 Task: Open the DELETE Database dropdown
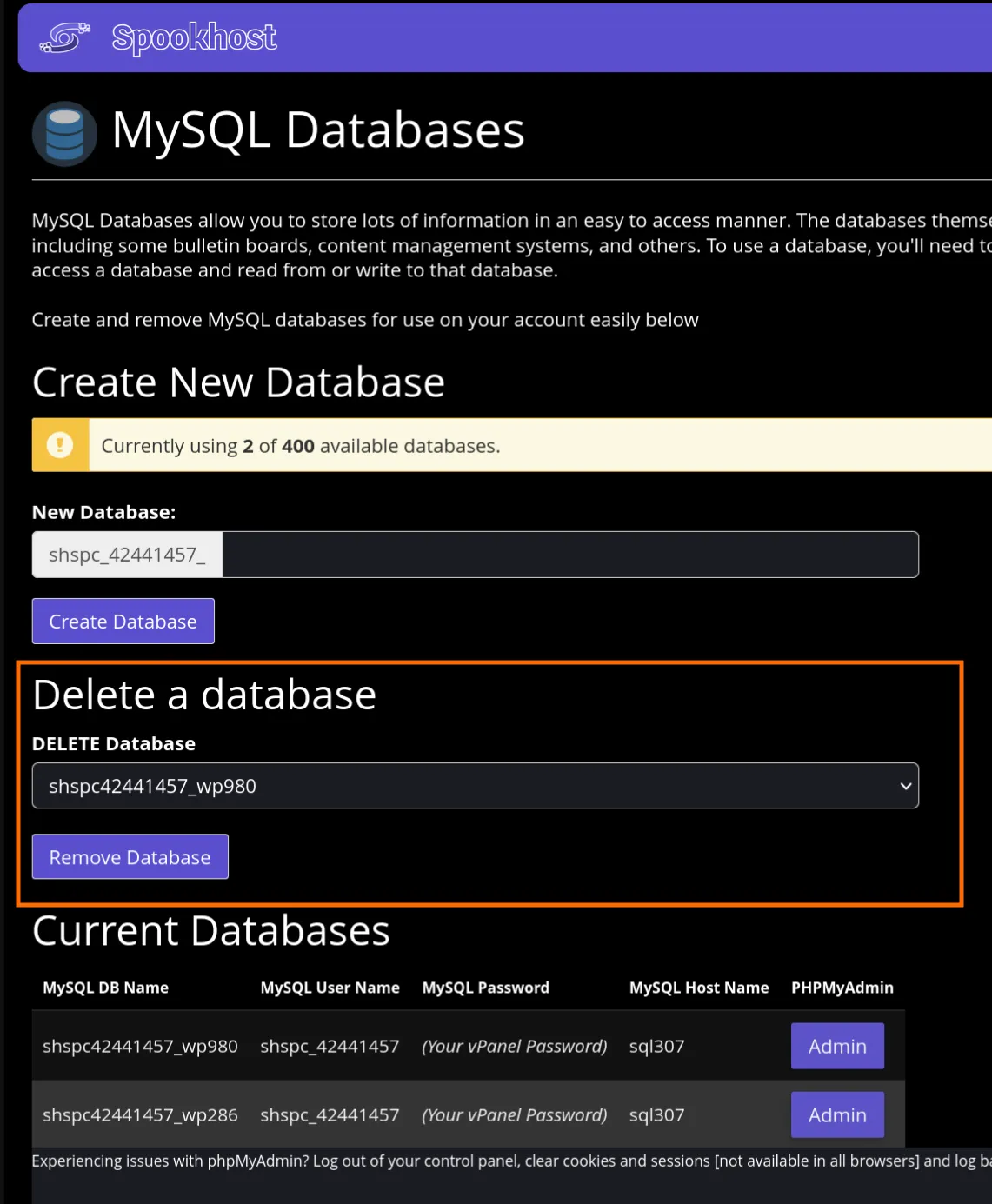[476, 786]
